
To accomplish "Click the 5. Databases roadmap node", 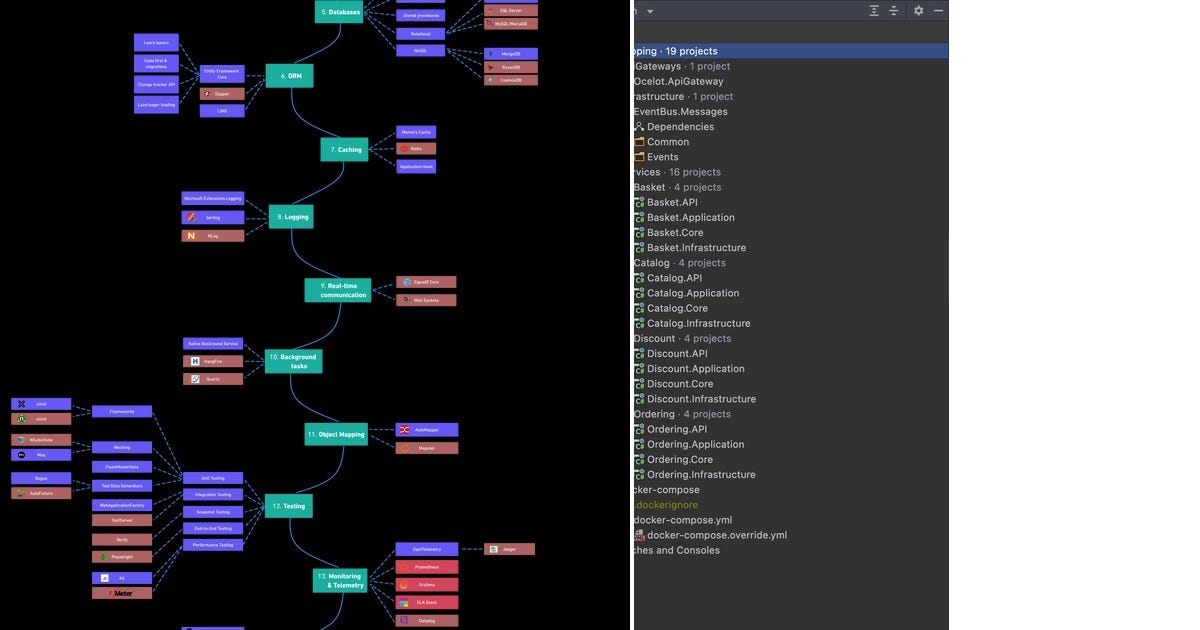I will click(x=338, y=12).
